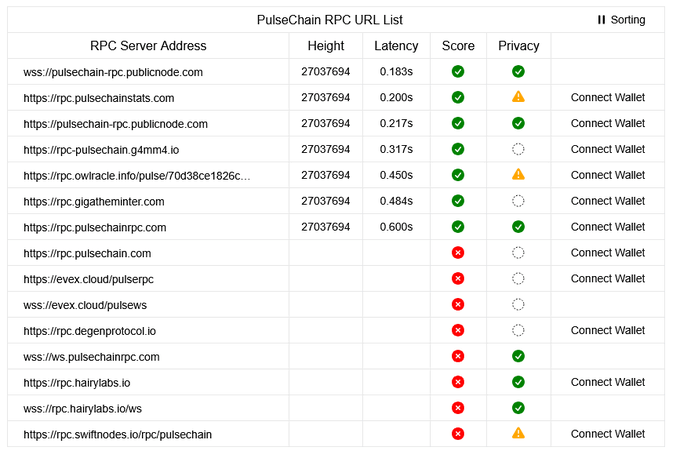Click dotted privacy circle for rpc.gigatheminter.com
The height and width of the screenshot is (458, 680).
pos(518,201)
